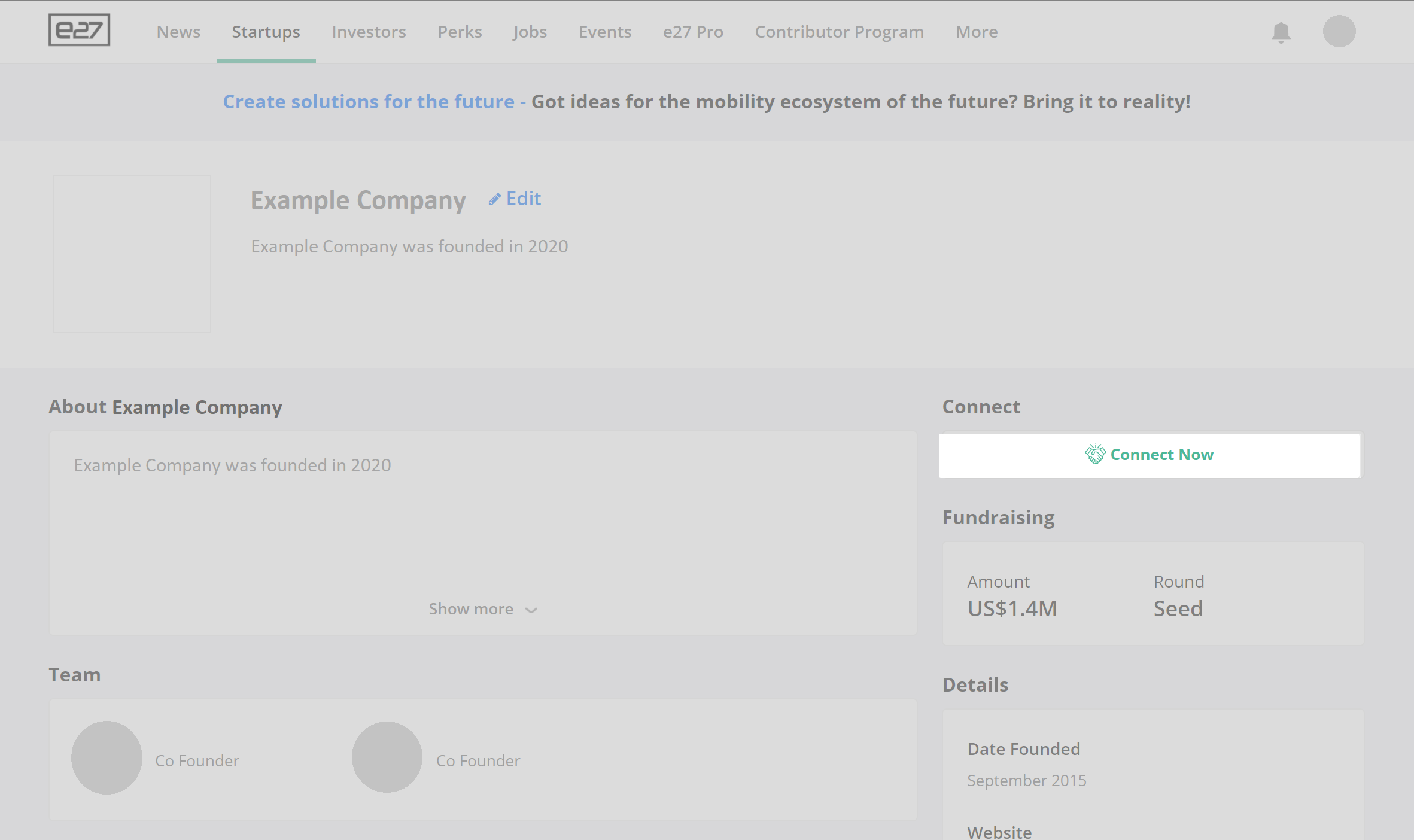1414x840 pixels.
Task: Click the second Co Founder avatar
Action: tap(387, 757)
